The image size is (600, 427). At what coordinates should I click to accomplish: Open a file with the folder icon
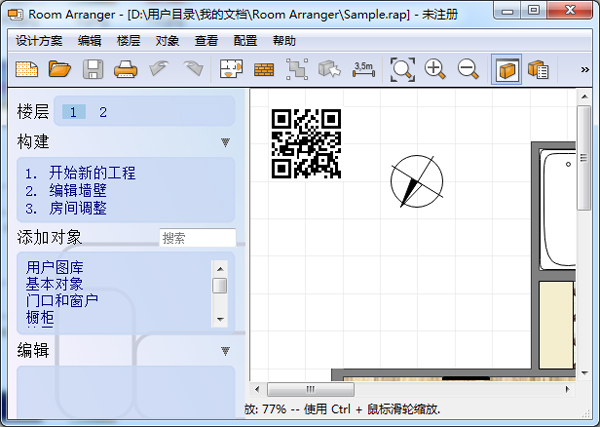[x=60, y=69]
